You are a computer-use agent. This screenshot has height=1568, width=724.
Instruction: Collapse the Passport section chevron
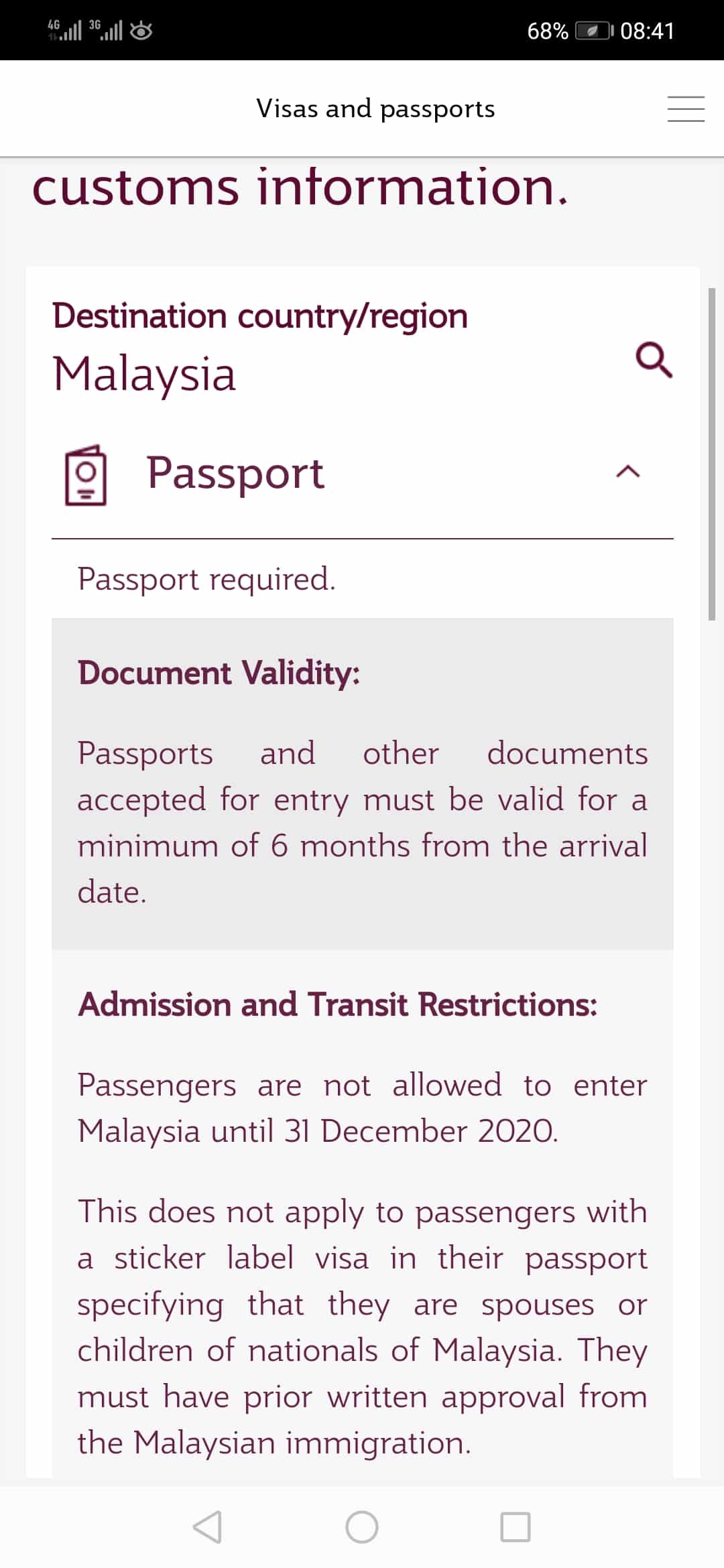[x=627, y=472]
